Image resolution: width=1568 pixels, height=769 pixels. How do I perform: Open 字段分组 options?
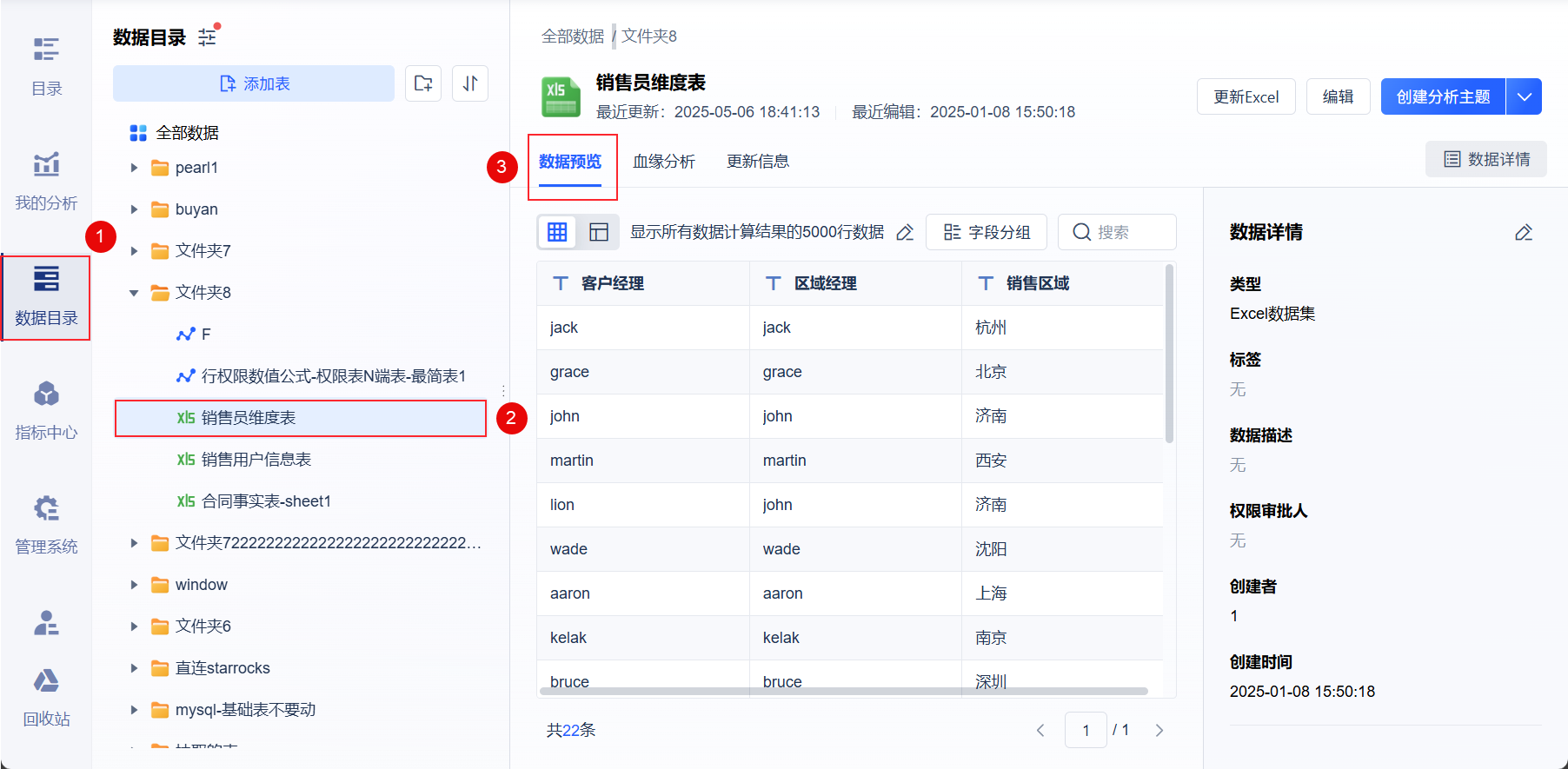(x=987, y=232)
